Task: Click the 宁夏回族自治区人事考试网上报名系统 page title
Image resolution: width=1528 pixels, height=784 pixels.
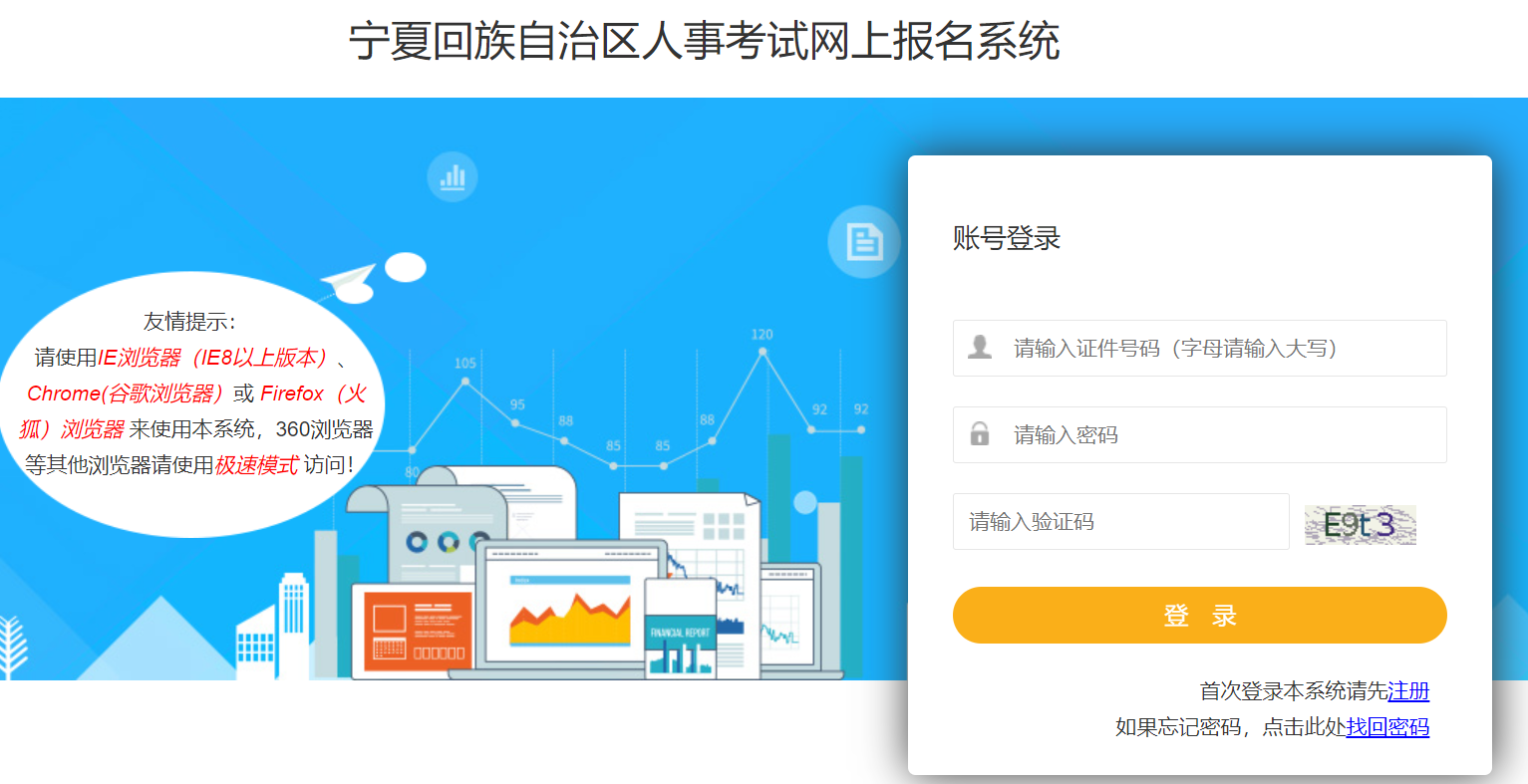Action: [x=704, y=42]
